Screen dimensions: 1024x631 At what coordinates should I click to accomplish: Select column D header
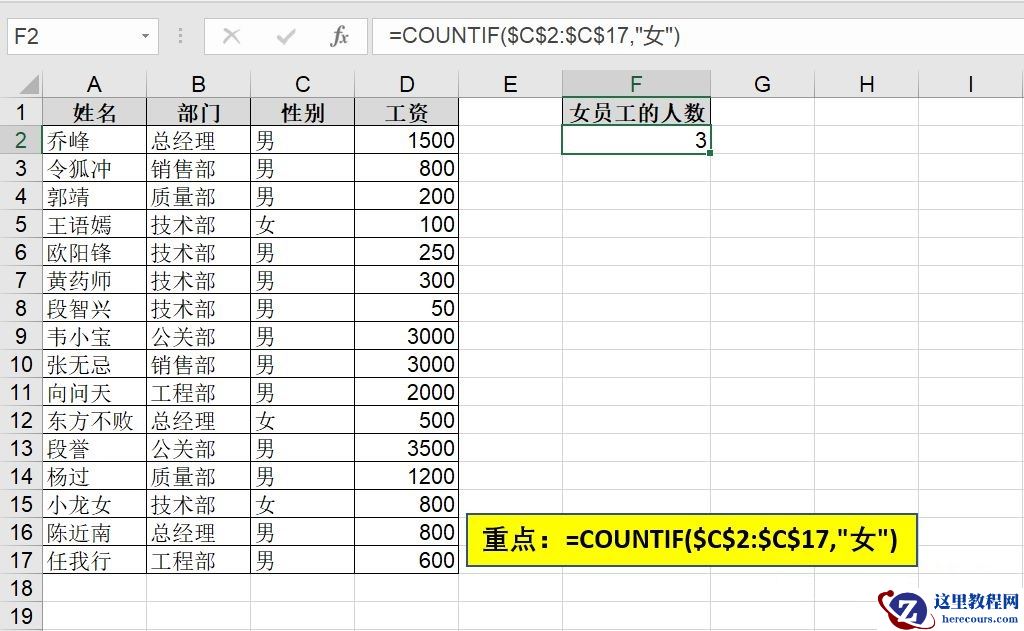click(407, 84)
